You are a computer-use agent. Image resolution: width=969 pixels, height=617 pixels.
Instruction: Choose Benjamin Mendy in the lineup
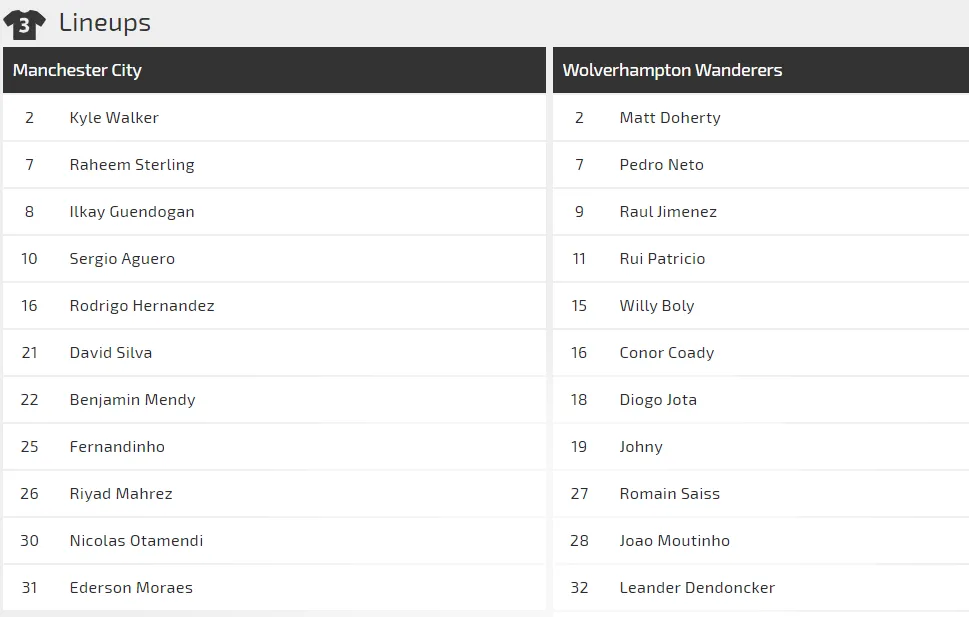tap(132, 400)
